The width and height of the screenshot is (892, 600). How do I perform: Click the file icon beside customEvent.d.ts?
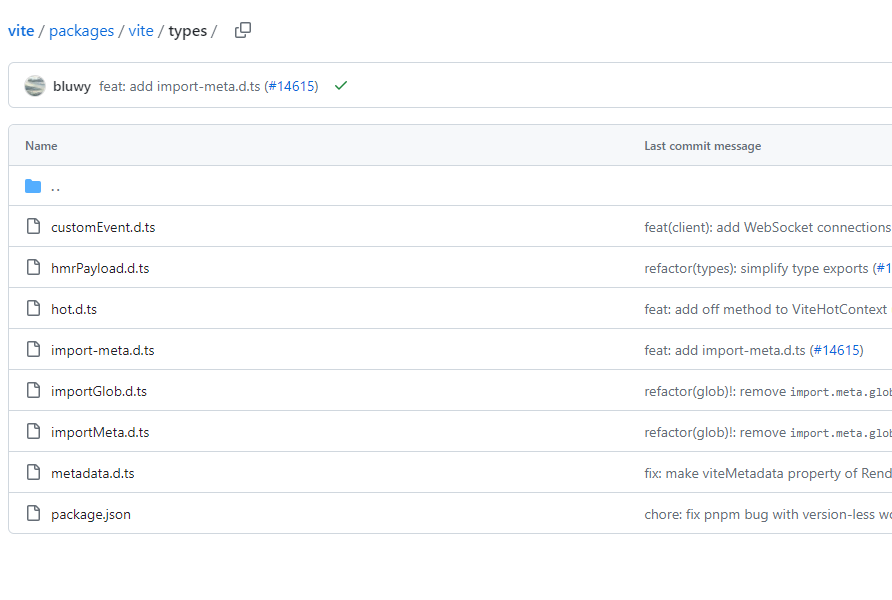pos(33,227)
